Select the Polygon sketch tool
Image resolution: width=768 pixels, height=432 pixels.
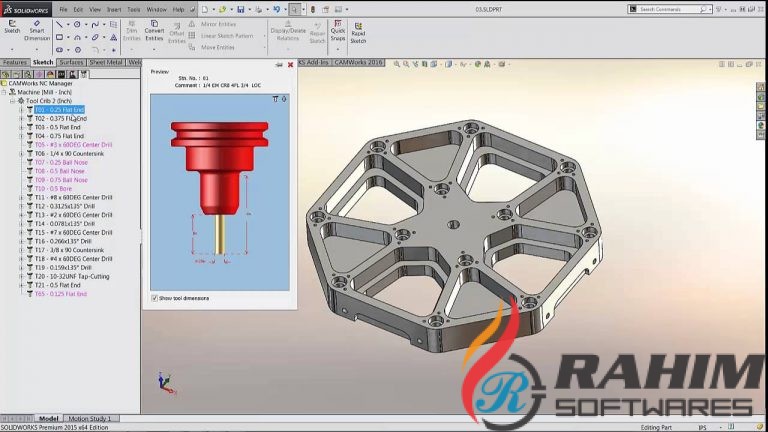pyautogui.click(x=77, y=49)
